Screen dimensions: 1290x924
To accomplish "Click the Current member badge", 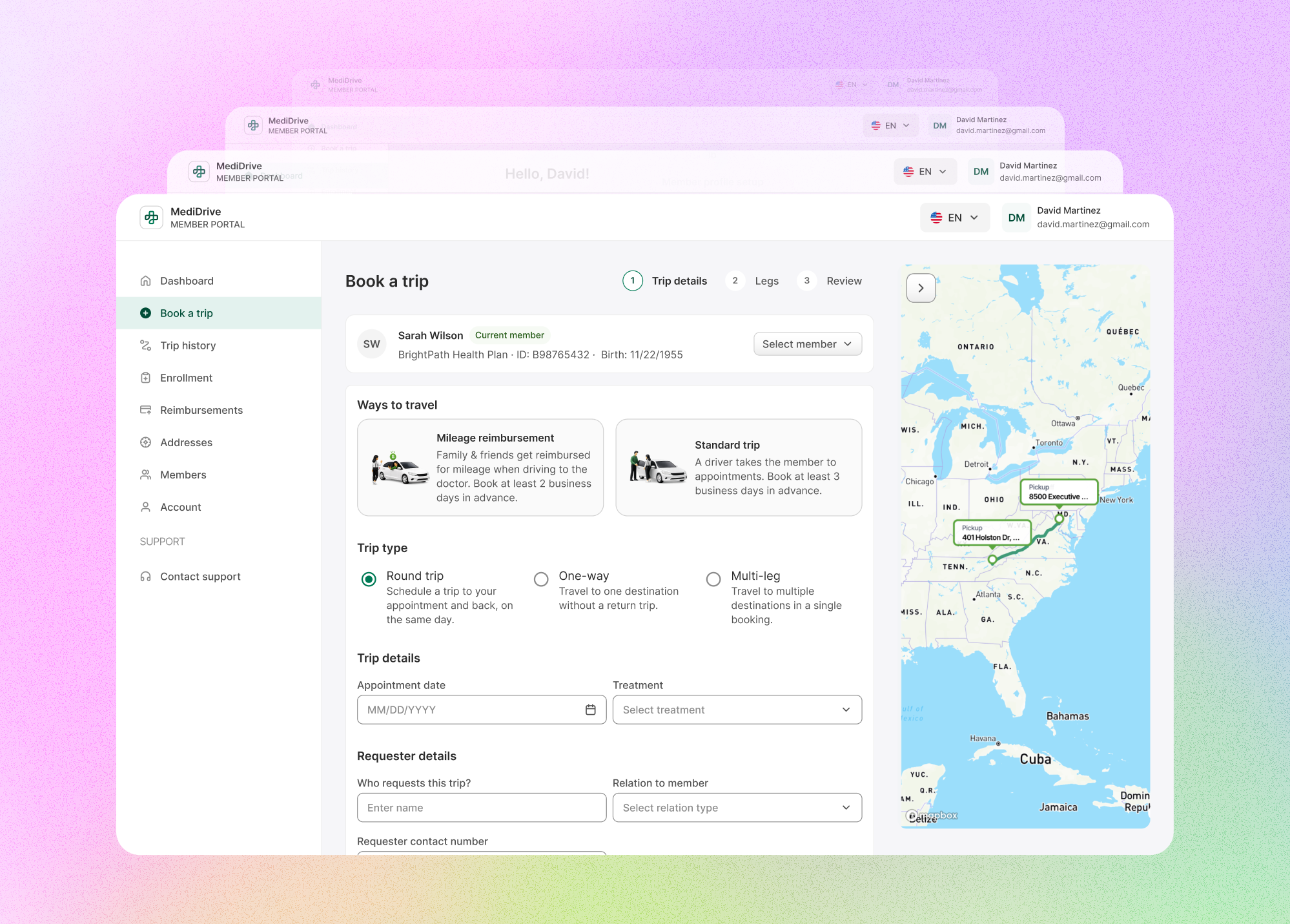I will tap(509, 335).
